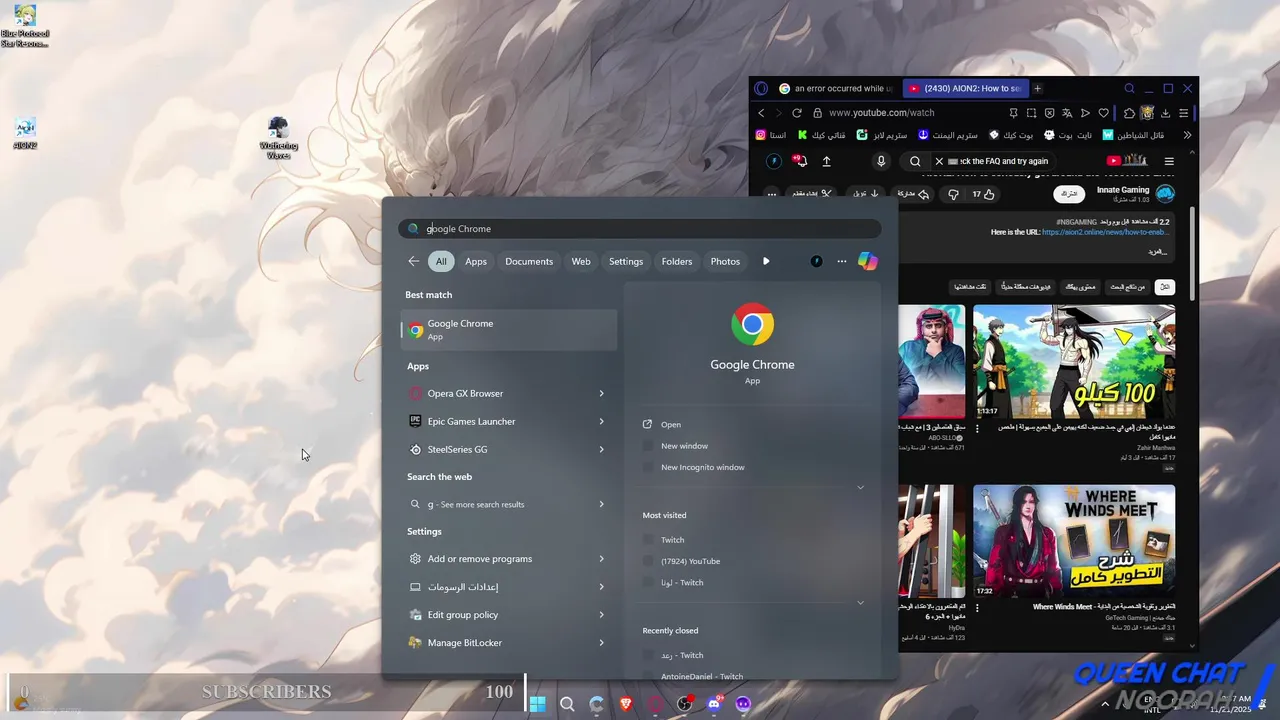Viewport: 1280px width, 720px height.
Task: Expand Epic Games Launcher result chevron
Action: pyautogui.click(x=601, y=421)
